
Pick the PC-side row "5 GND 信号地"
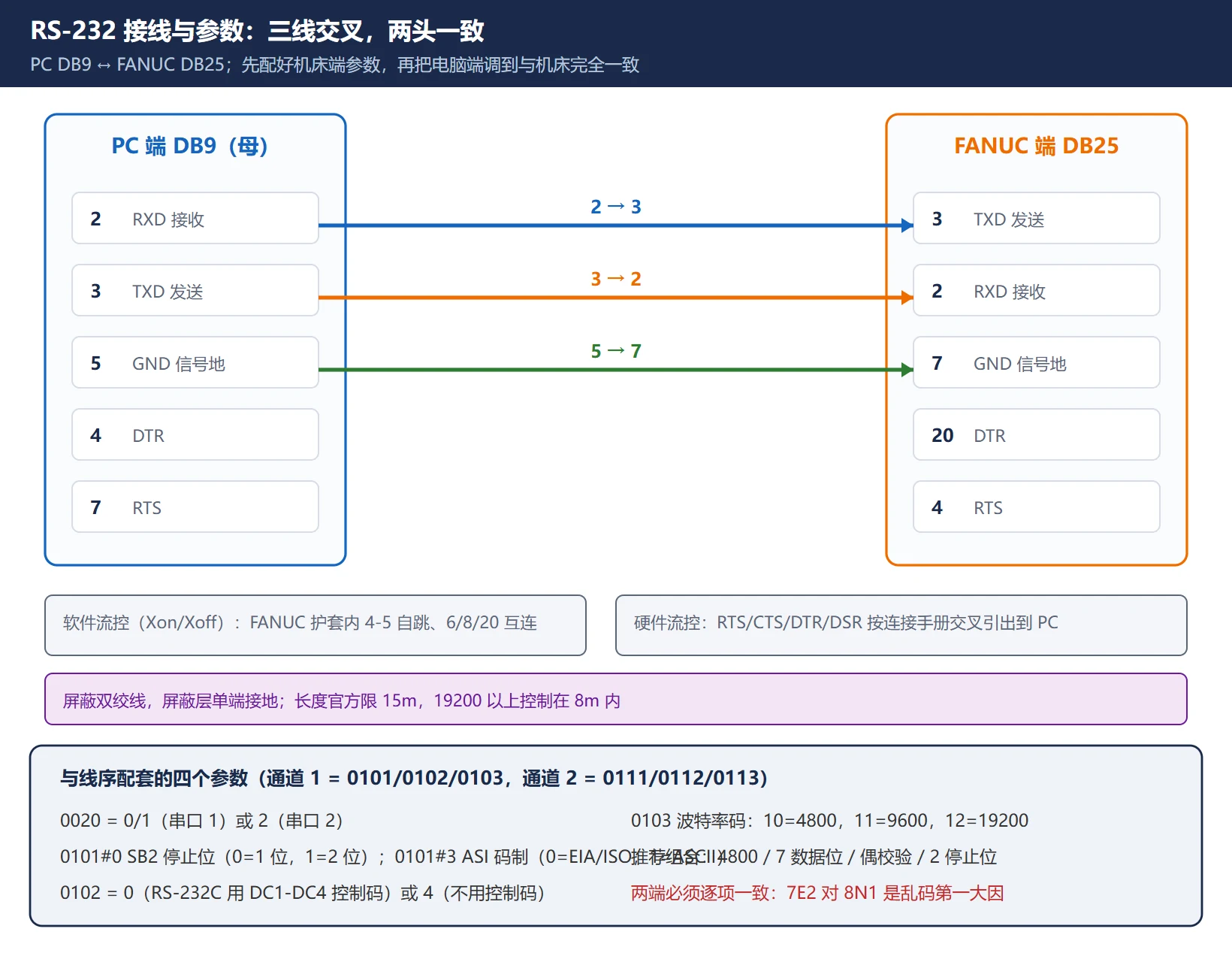coord(195,362)
